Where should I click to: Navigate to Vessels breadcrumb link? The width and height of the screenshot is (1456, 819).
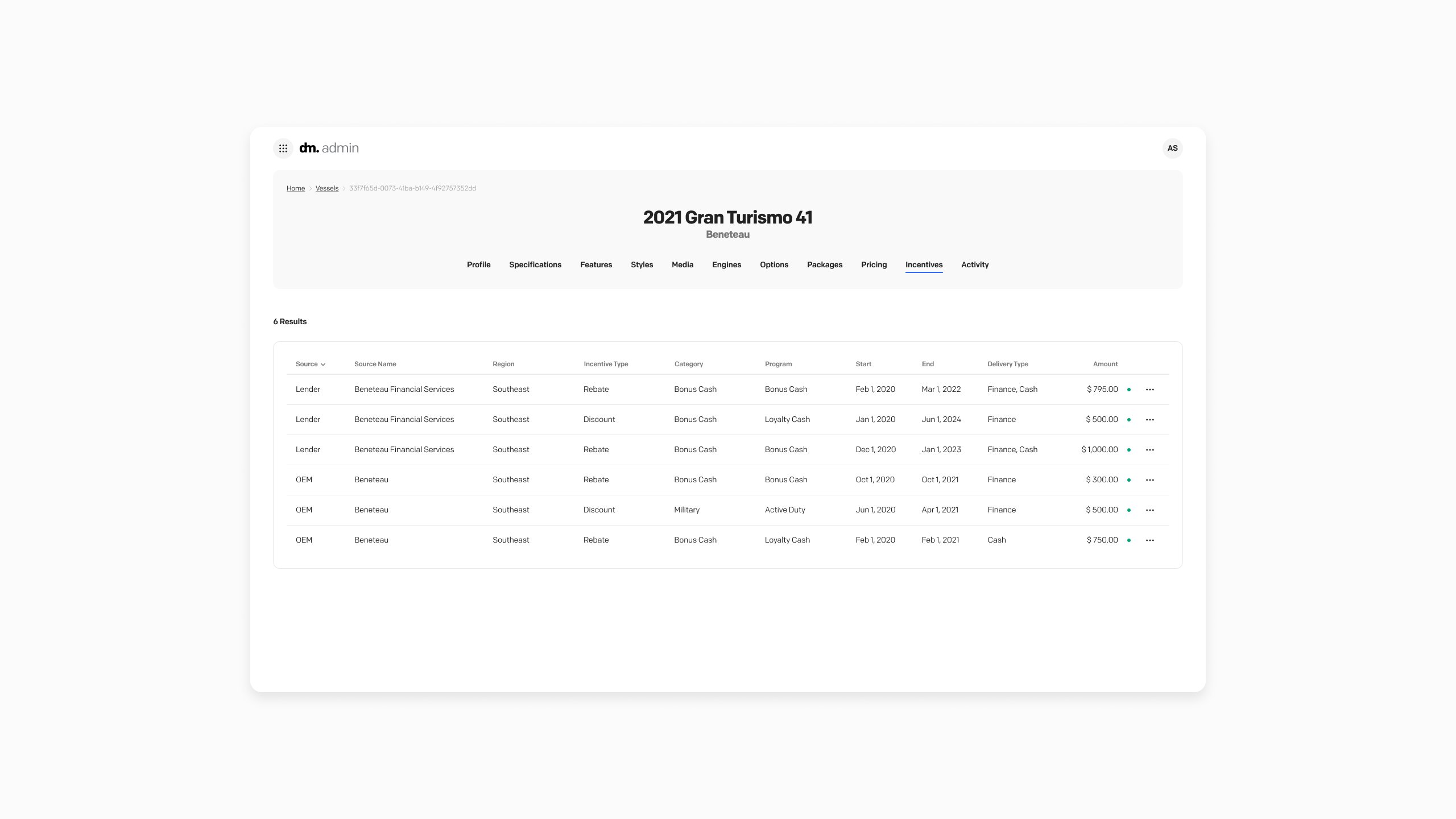[326, 188]
